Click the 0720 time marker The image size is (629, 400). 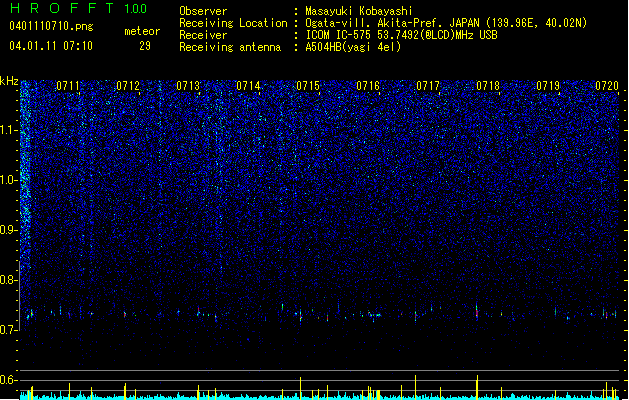607,86
